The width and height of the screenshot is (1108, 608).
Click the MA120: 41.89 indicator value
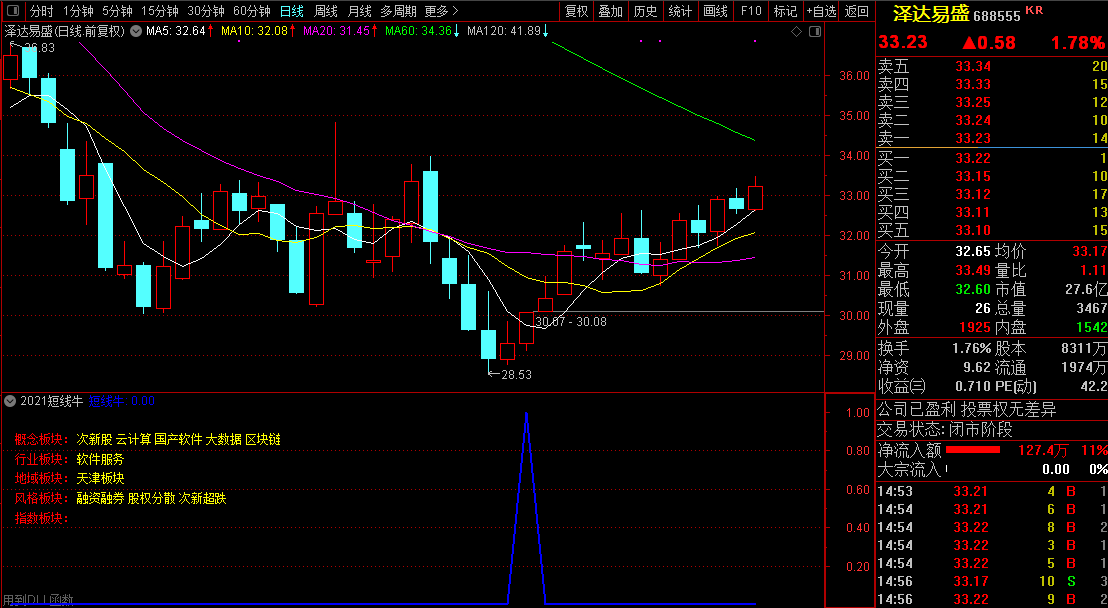click(503, 31)
